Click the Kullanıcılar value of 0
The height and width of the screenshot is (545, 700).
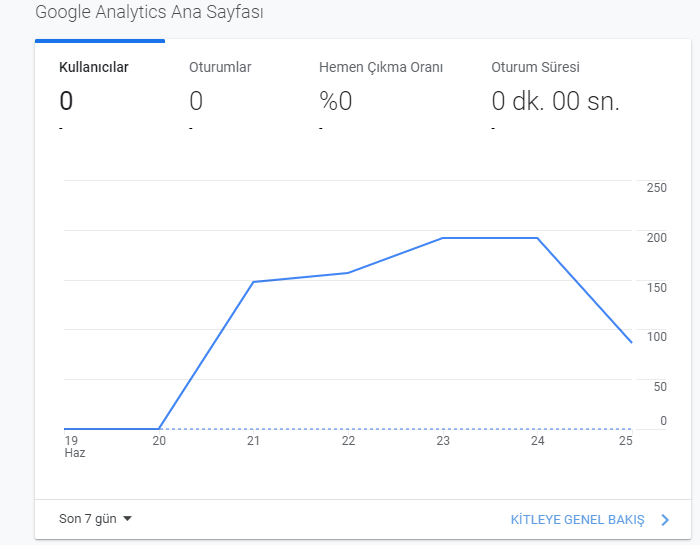point(66,101)
